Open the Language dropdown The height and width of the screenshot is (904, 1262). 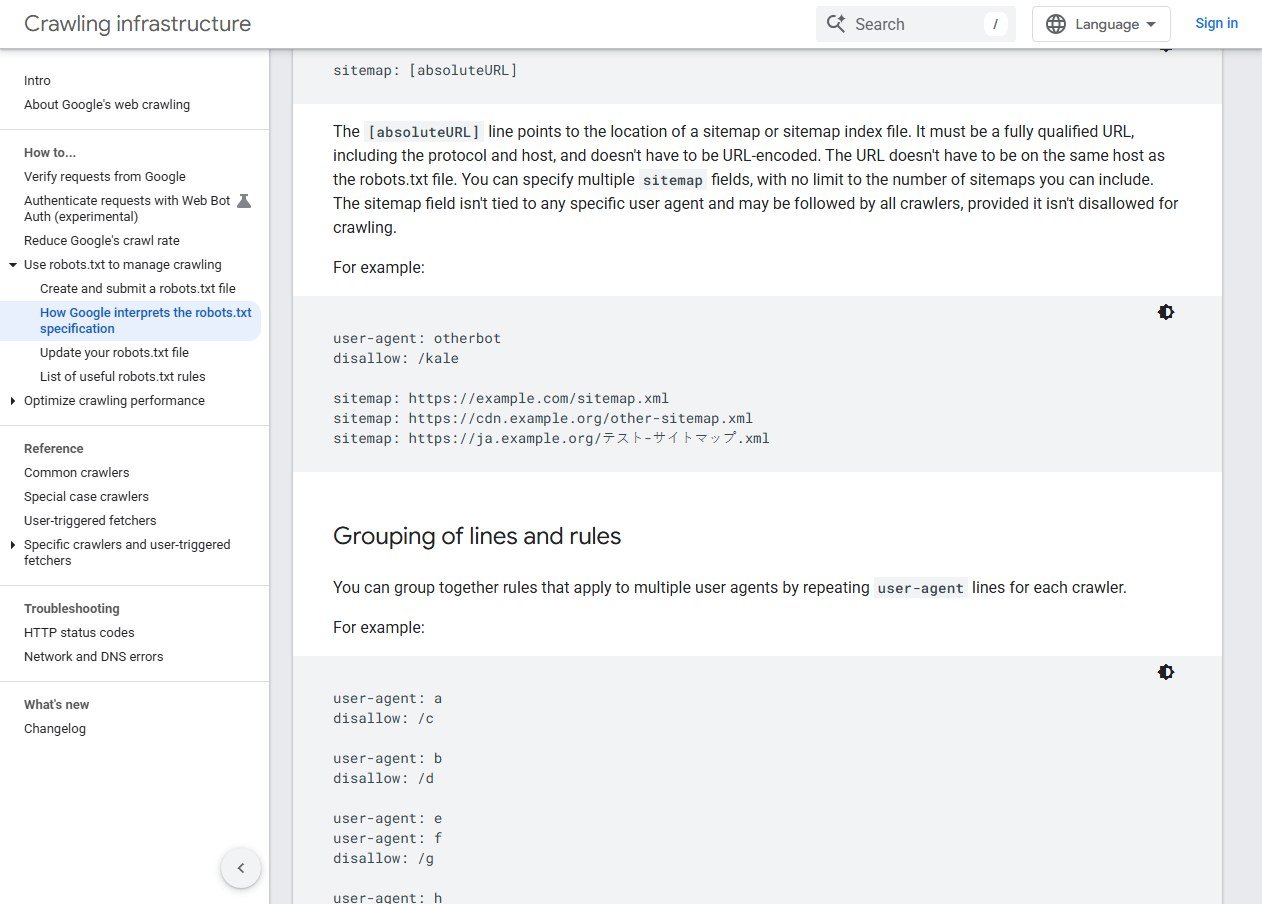tap(1101, 24)
